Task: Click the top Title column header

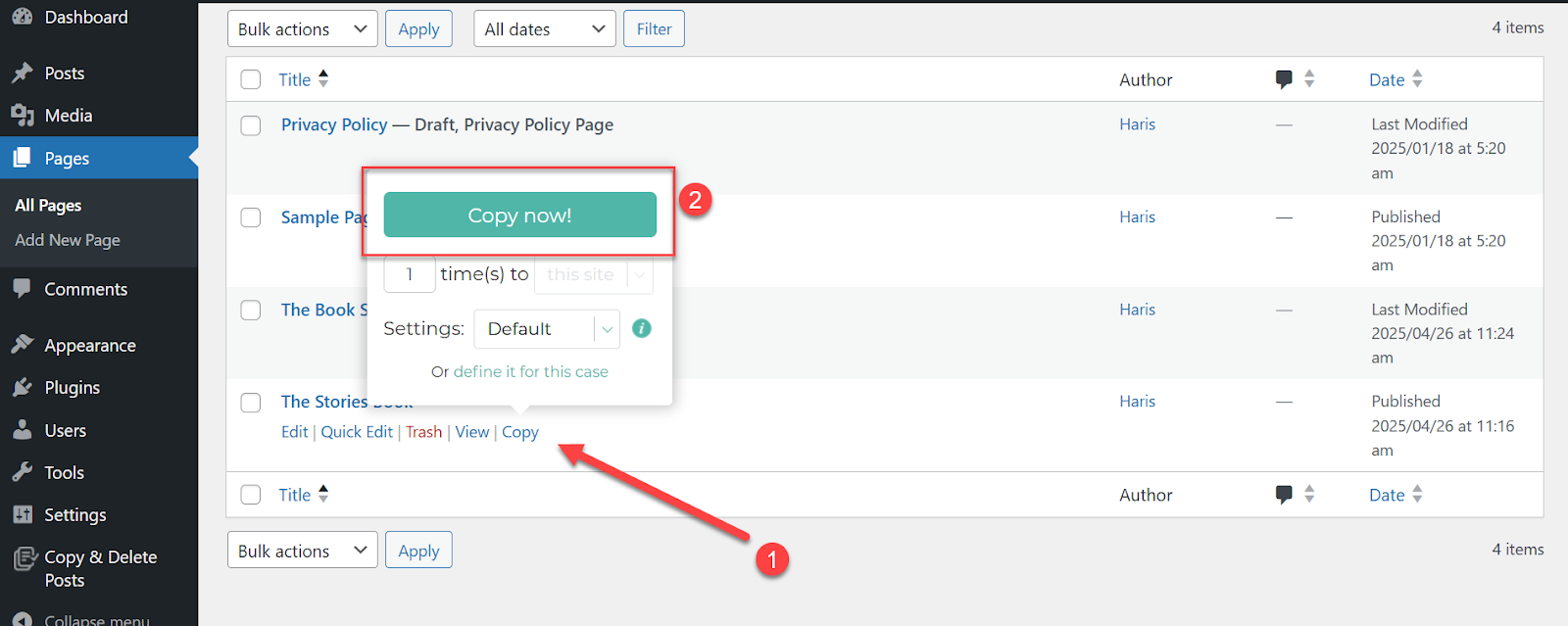Action: (294, 80)
